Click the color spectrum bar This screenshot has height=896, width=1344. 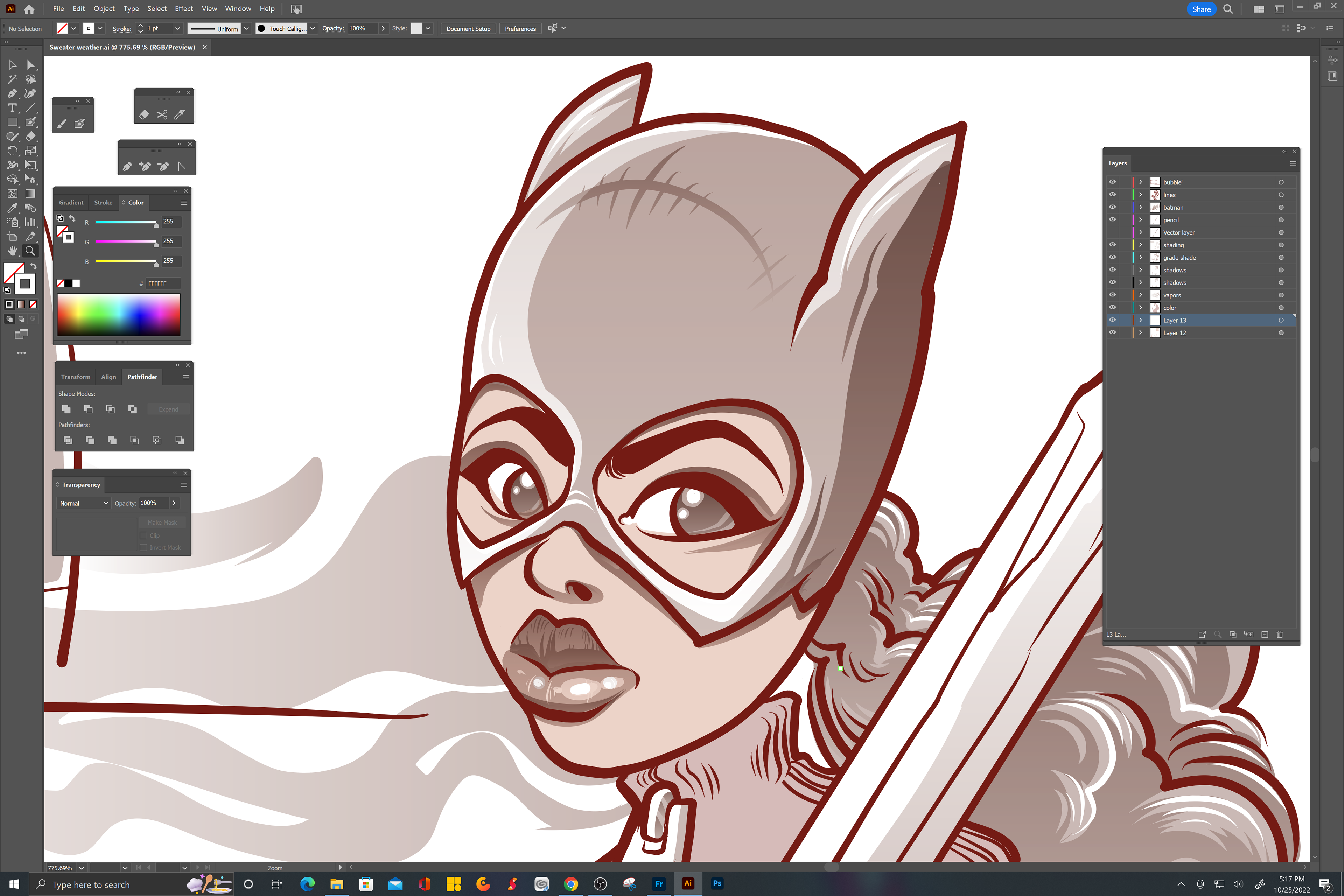tap(119, 315)
